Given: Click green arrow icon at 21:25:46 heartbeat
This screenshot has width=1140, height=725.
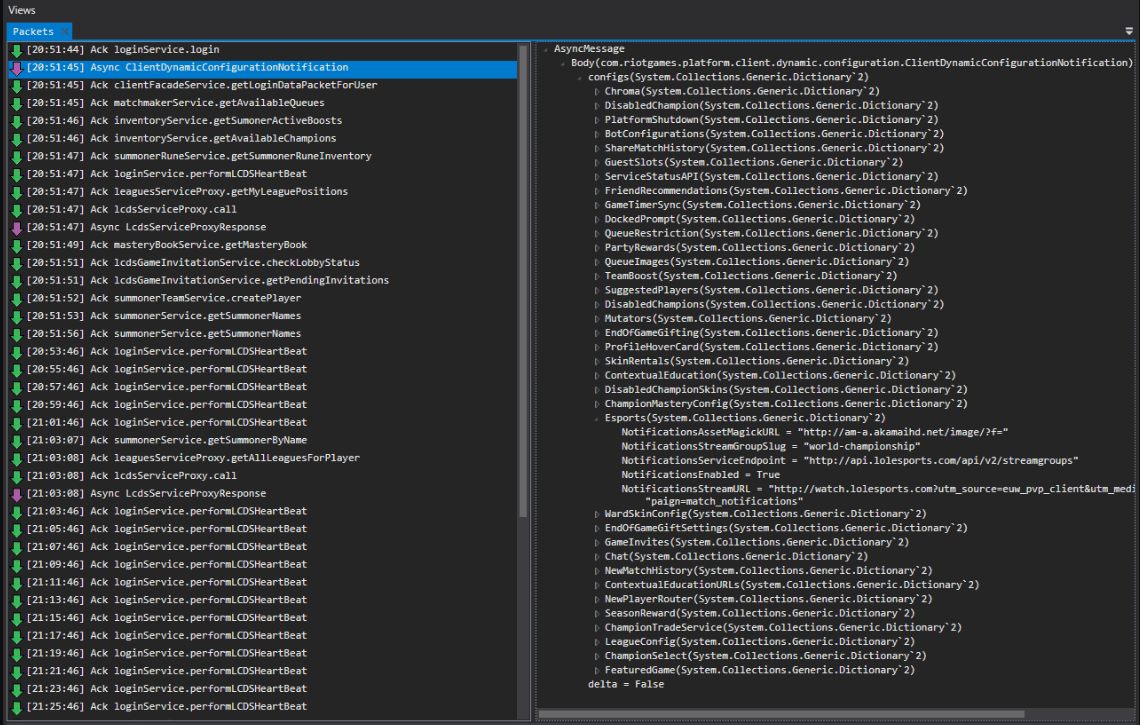Looking at the screenshot, I should 17,708.
